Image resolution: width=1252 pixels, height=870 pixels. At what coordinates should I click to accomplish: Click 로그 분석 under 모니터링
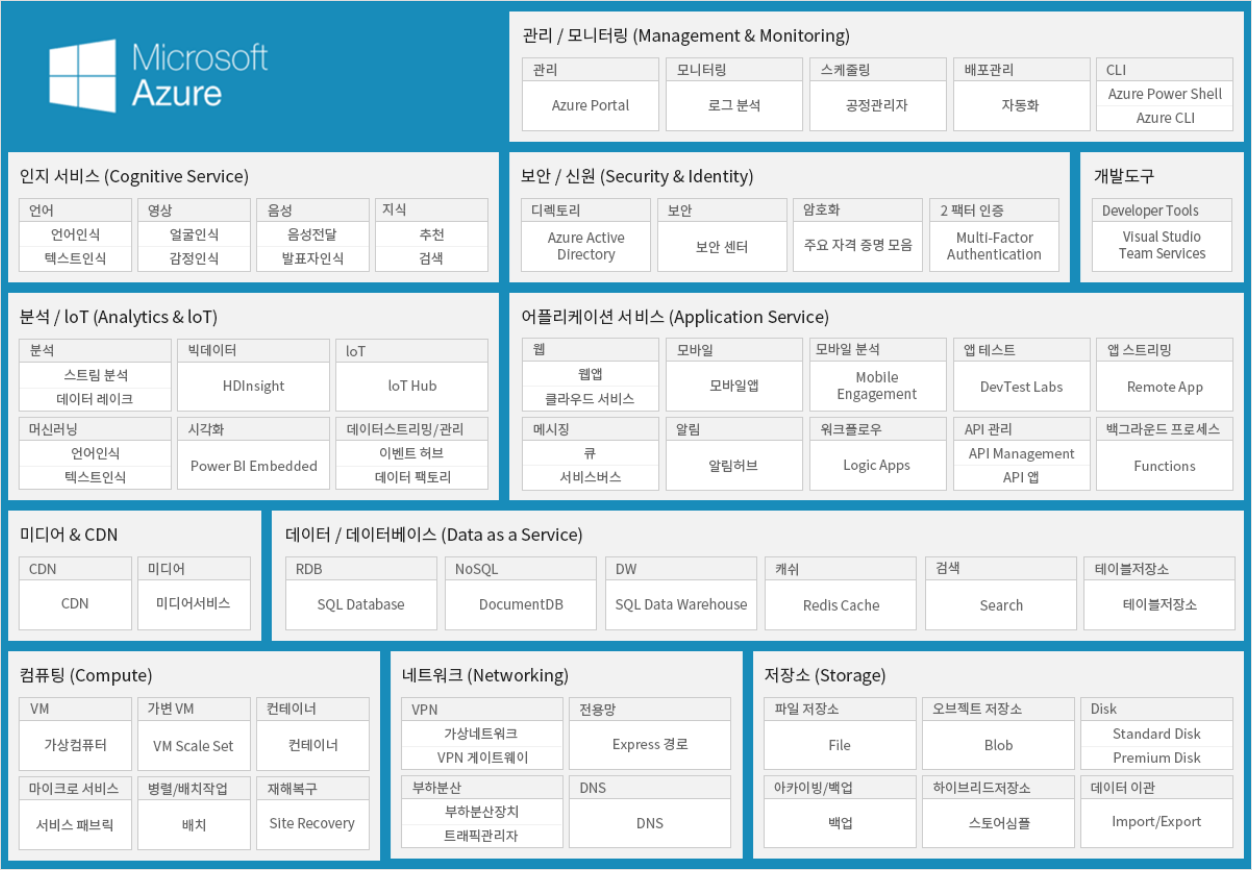(x=733, y=106)
